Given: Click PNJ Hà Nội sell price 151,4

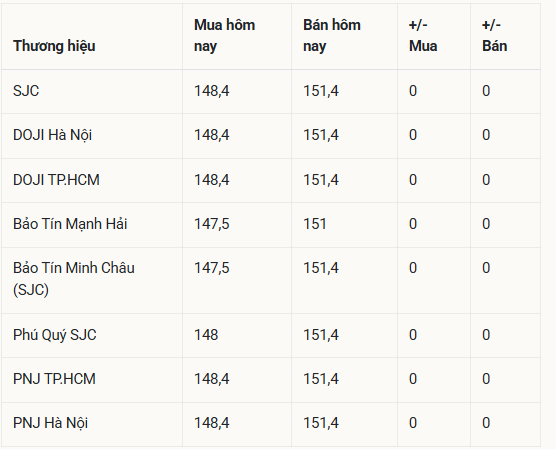Looking at the screenshot, I should tap(321, 423).
